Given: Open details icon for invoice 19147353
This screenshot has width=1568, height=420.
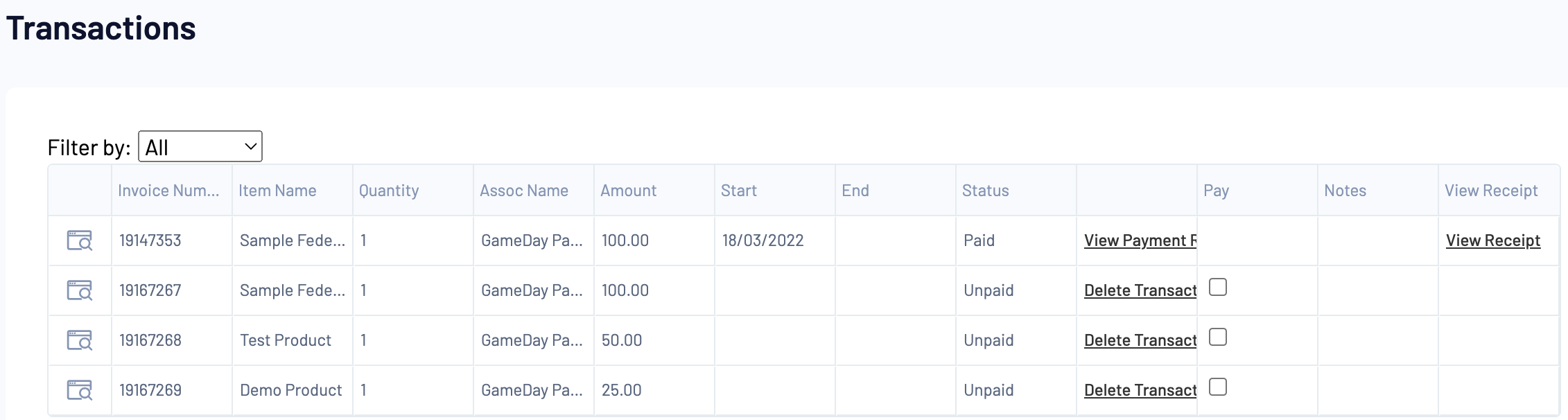Looking at the screenshot, I should point(80,240).
